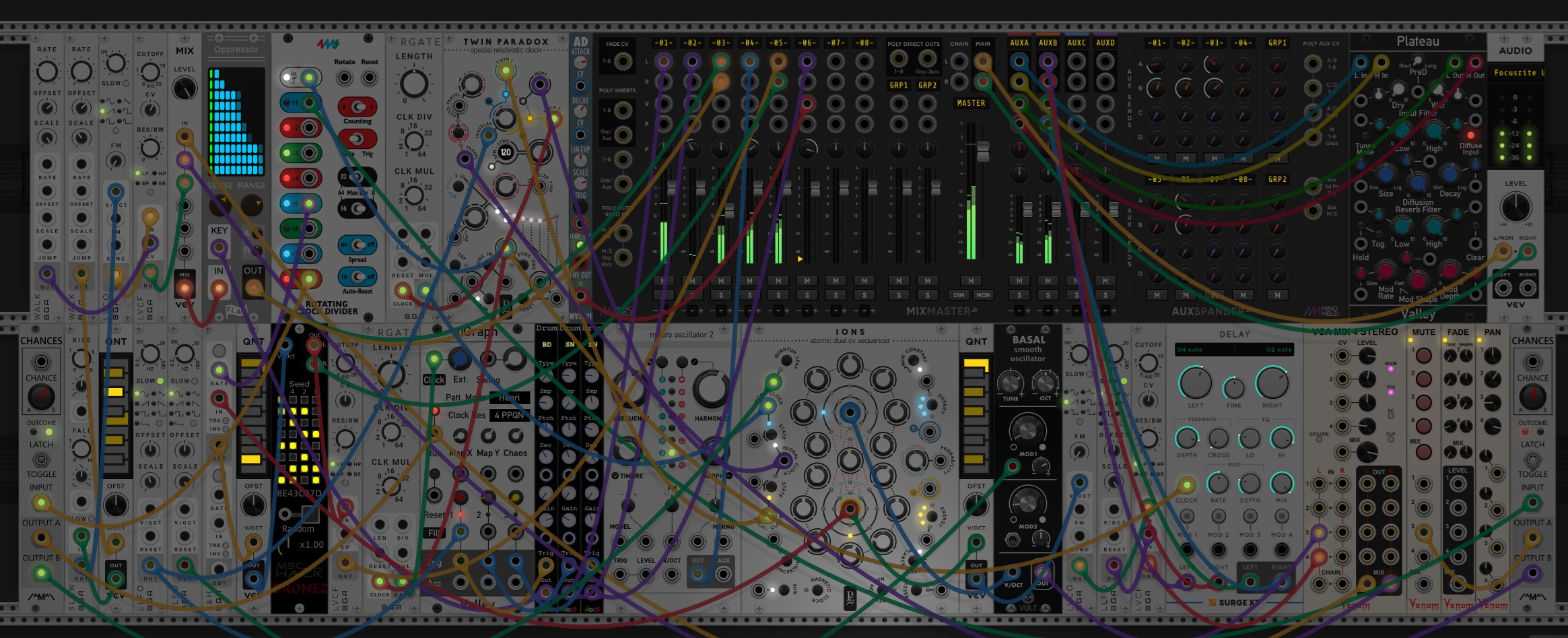Screen dimensions: 1568x638
Task: Click the MixMaster master volume fader
Action: tap(983, 151)
